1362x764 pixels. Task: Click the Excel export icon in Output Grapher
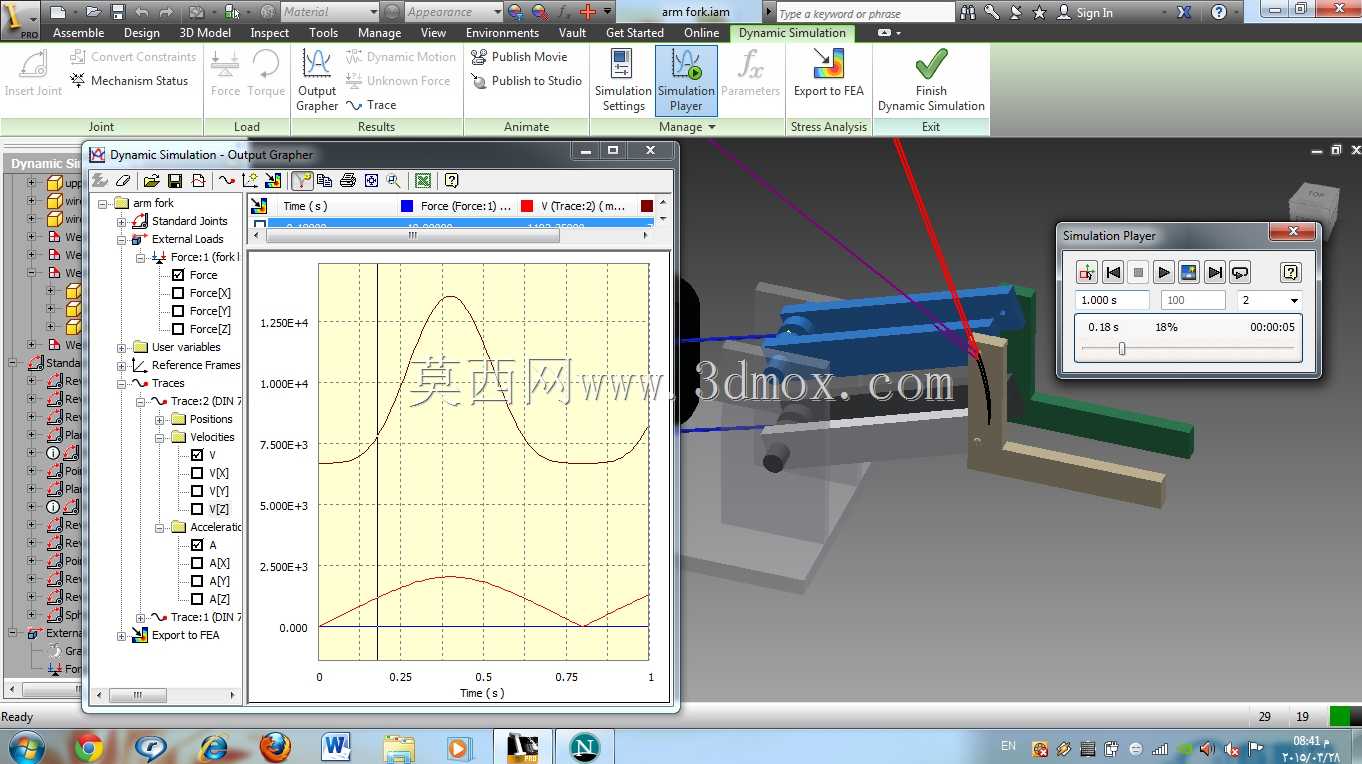(423, 181)
